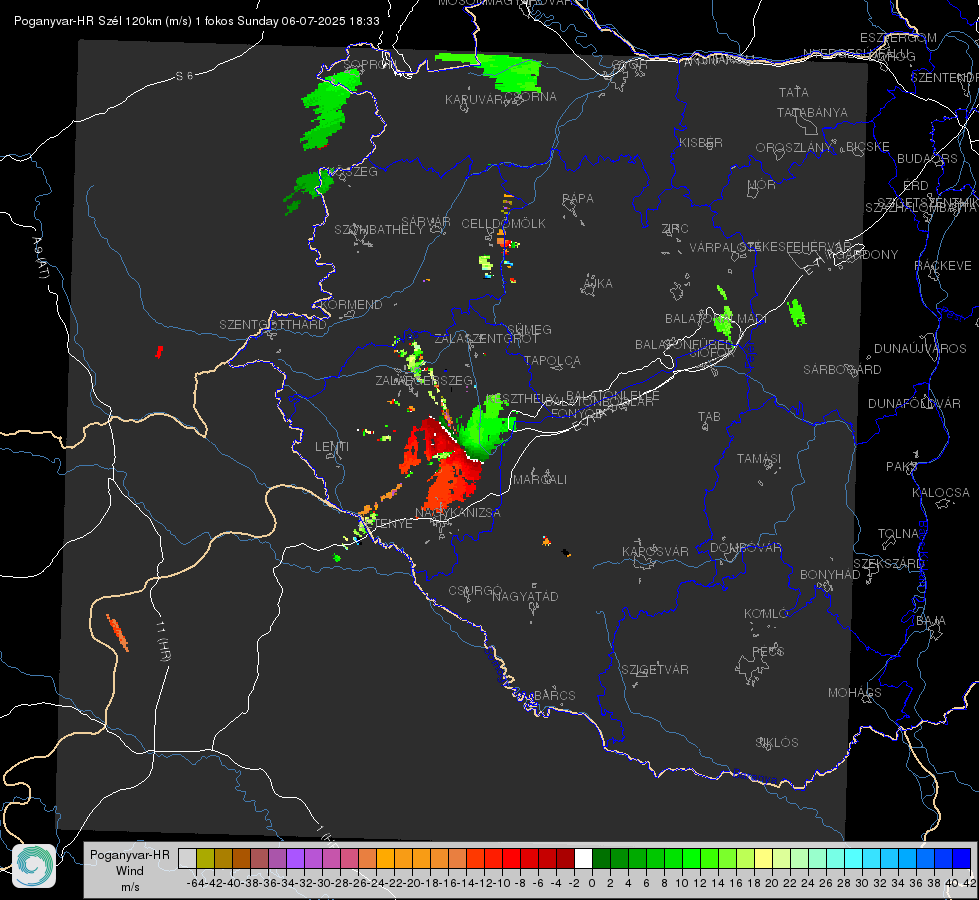Click the CSURGO city label
The width and height of the screenshot is (979, 900).
pos(475,590)
